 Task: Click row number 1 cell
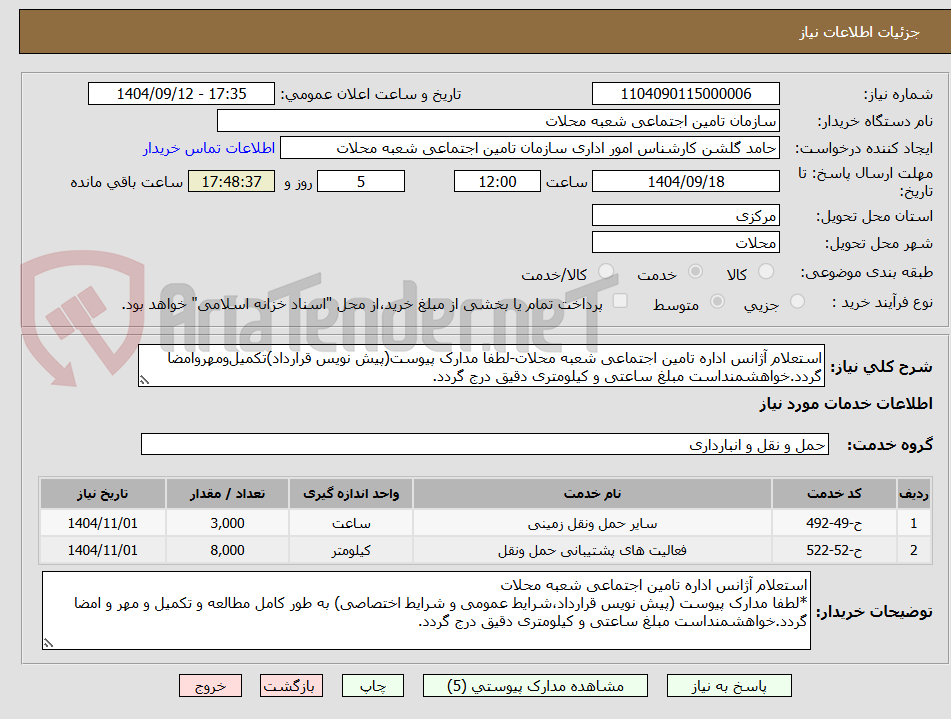tap(913, 523)
